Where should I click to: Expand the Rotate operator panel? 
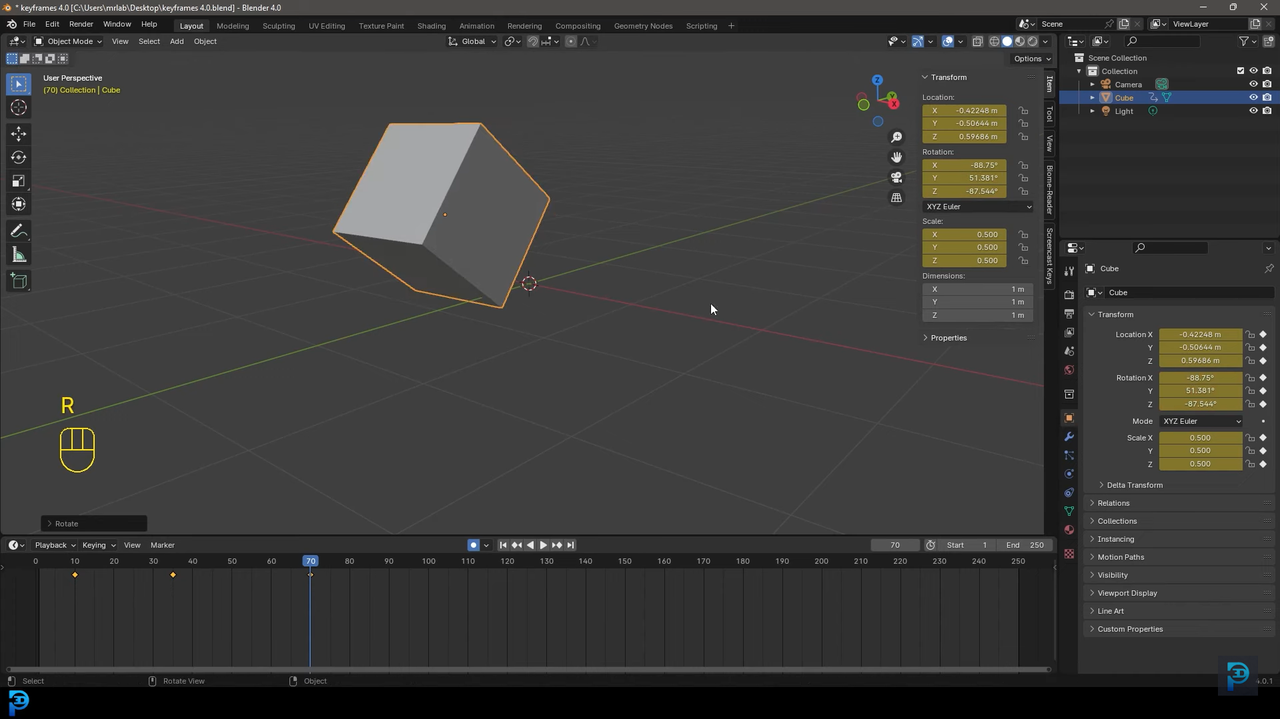coord(95,523)
